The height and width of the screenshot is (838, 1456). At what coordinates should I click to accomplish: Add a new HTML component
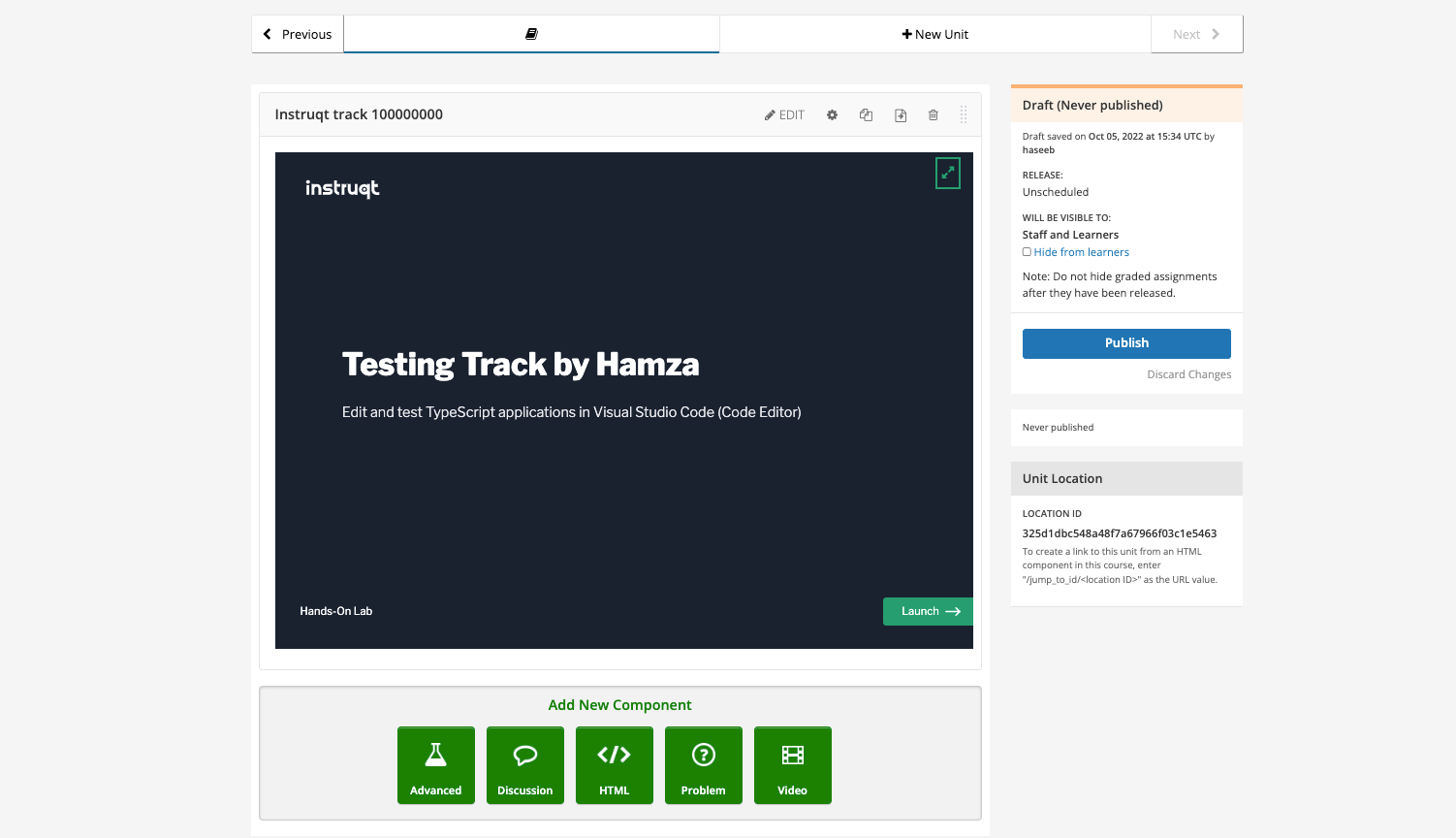(x=614, y=765)
